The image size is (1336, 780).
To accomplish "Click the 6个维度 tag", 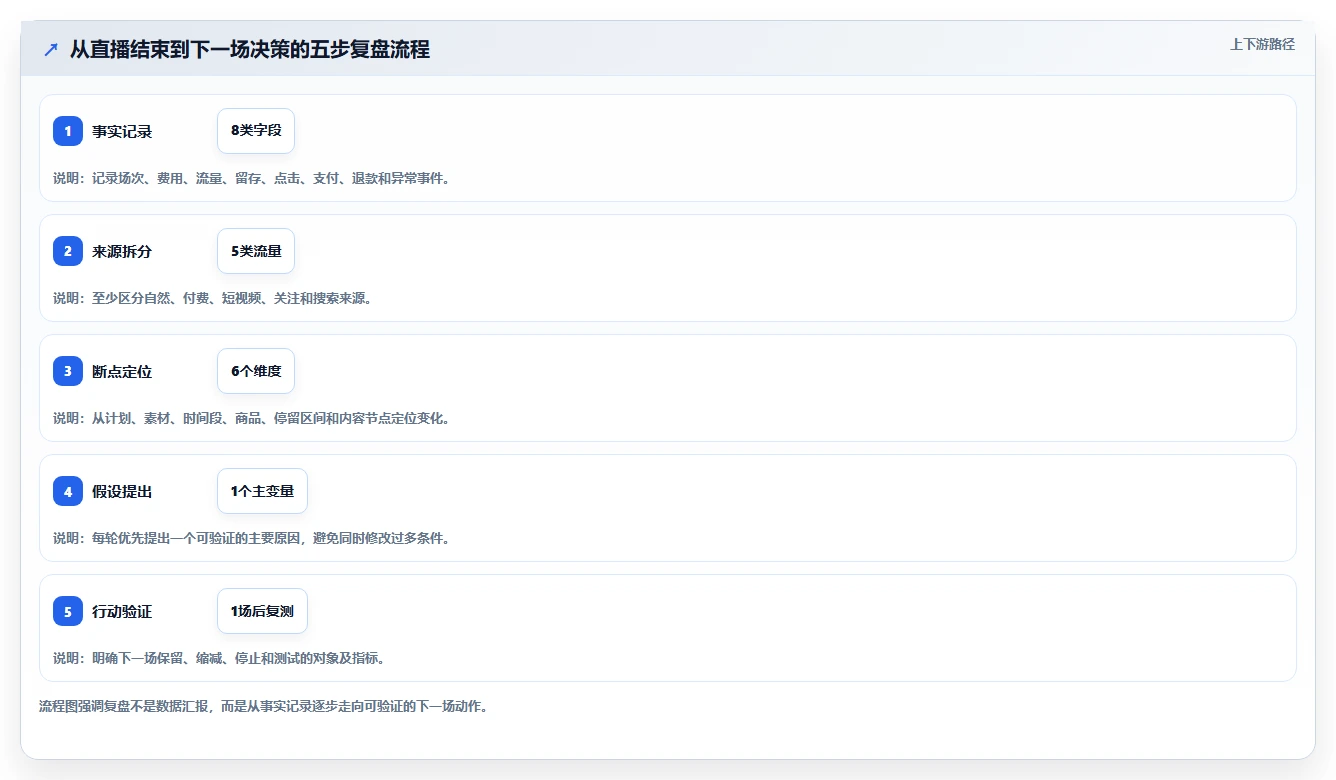I will point(256,371).
